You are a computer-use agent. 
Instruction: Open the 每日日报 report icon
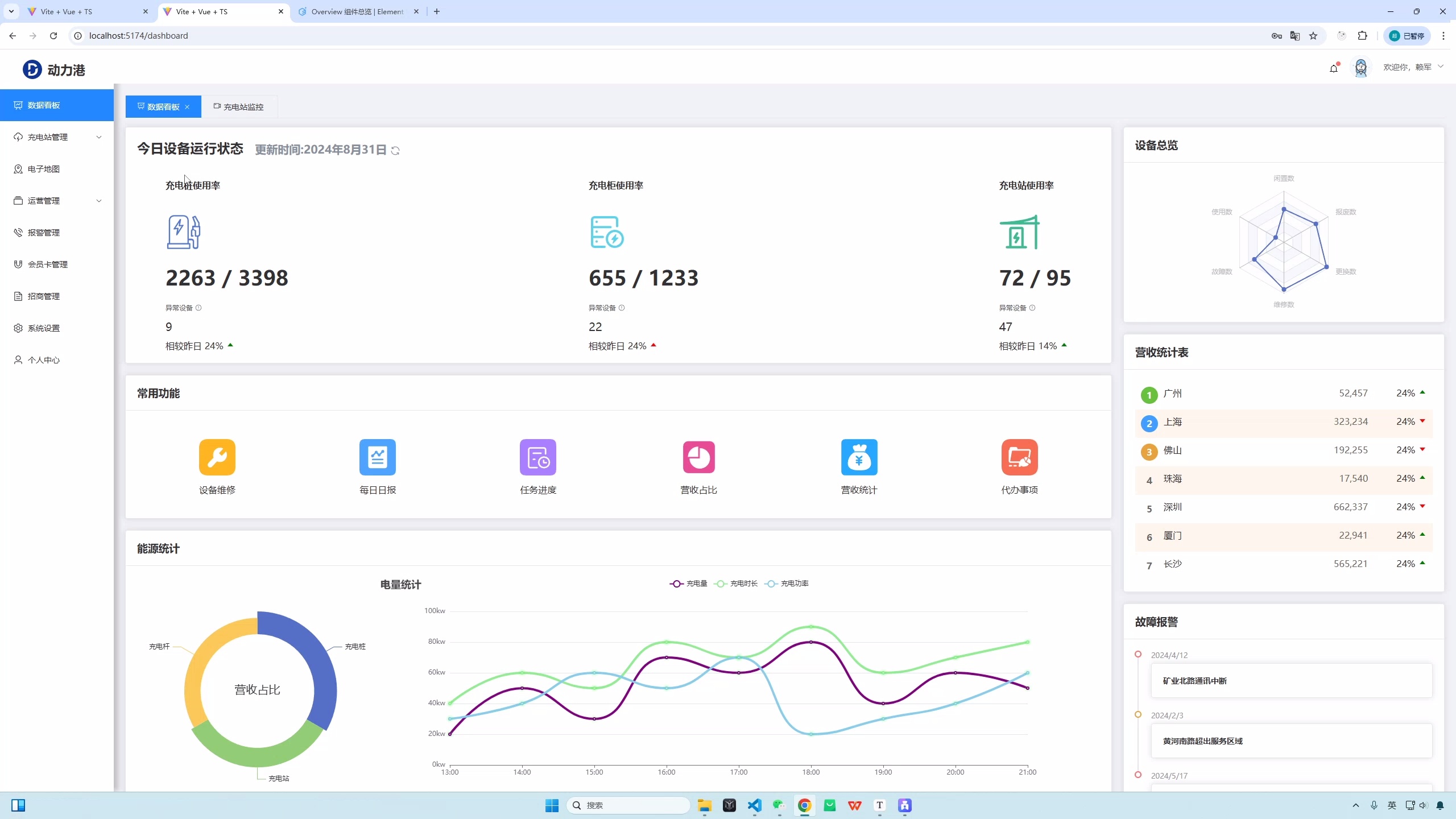[x=377, y=457]
